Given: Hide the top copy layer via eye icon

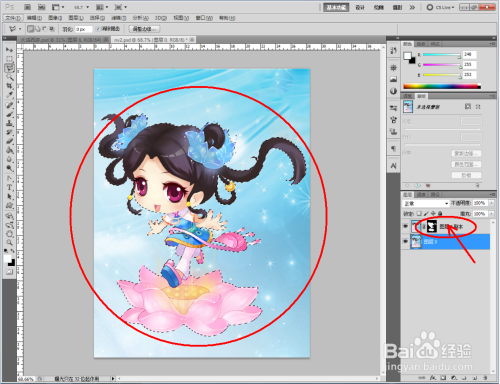Looking at the screenshot, I should [x=406, y=226].
